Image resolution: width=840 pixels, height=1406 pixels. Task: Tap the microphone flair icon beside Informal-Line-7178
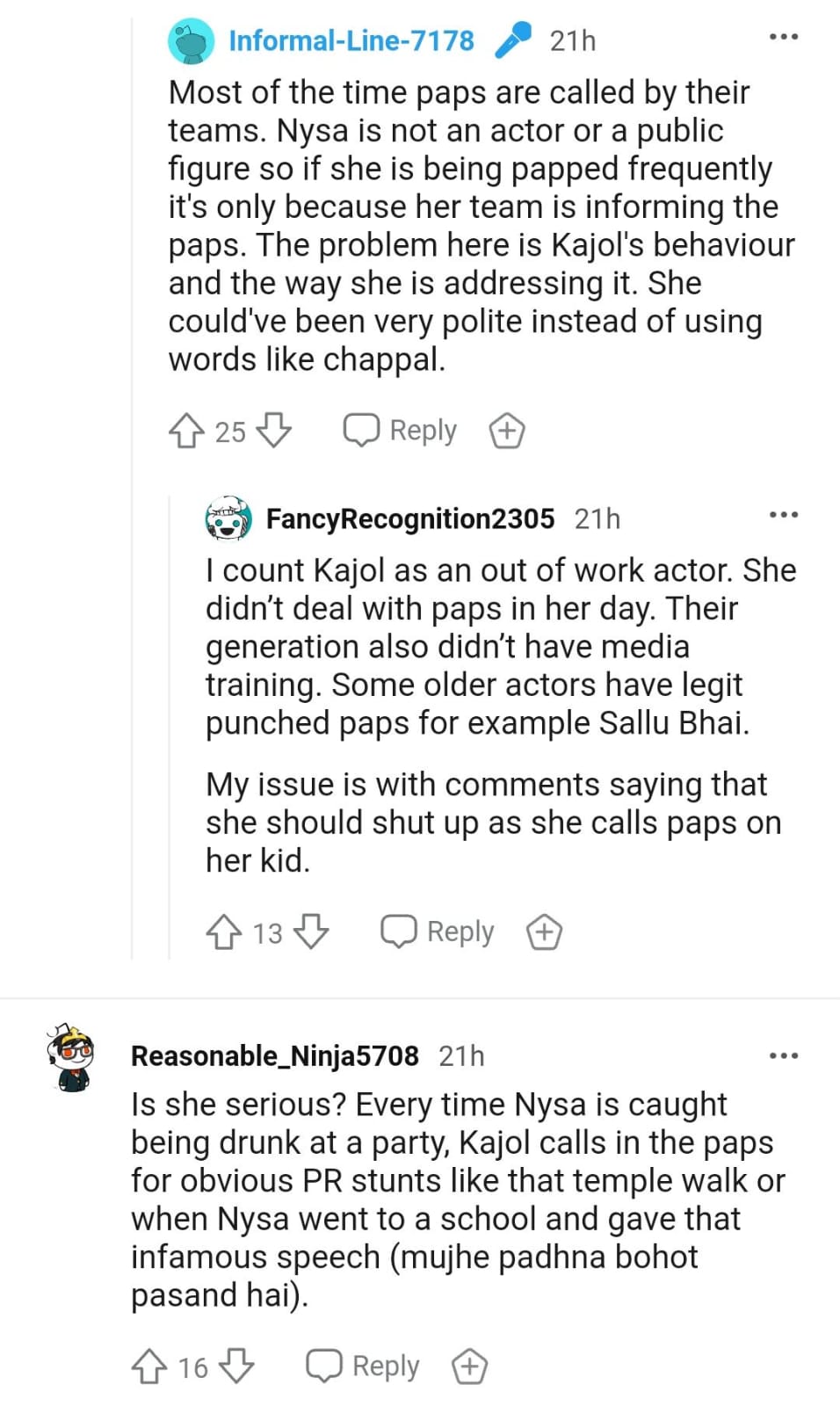(x=513, y=40)
